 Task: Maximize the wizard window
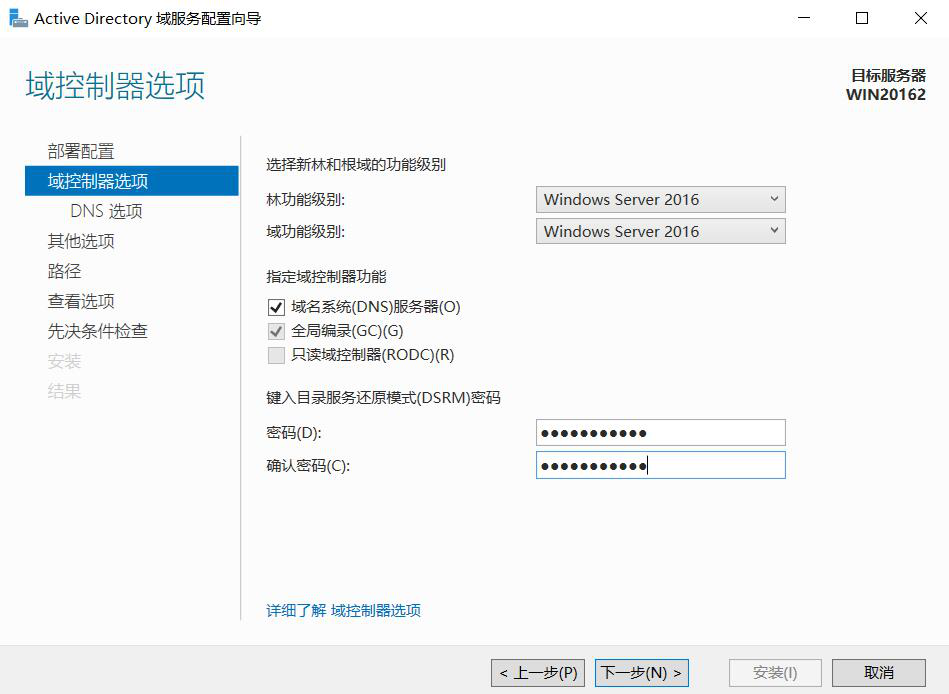tap(862, 18)
